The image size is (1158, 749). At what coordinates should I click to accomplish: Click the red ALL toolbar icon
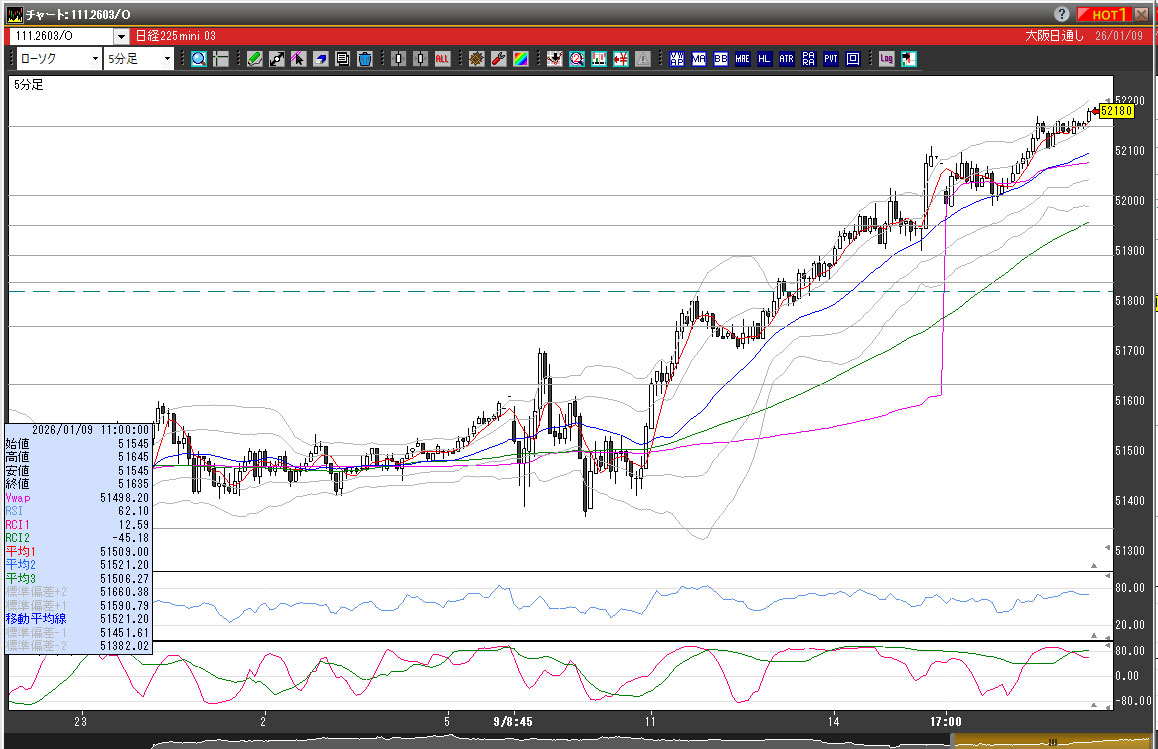(x=443, y=59)
